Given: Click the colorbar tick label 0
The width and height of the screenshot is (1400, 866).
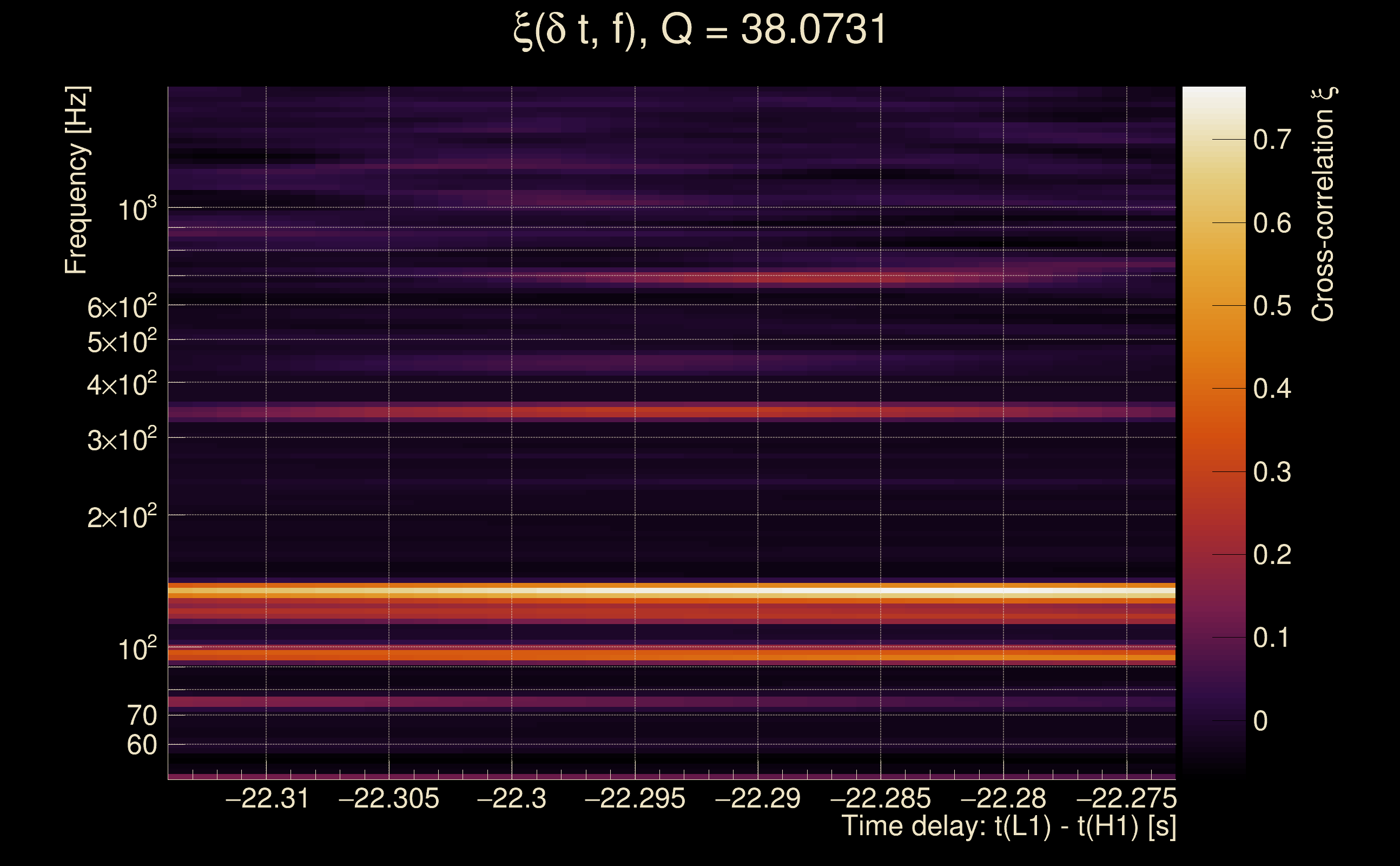Looking at the screenshot, I should pos(1260,721).
